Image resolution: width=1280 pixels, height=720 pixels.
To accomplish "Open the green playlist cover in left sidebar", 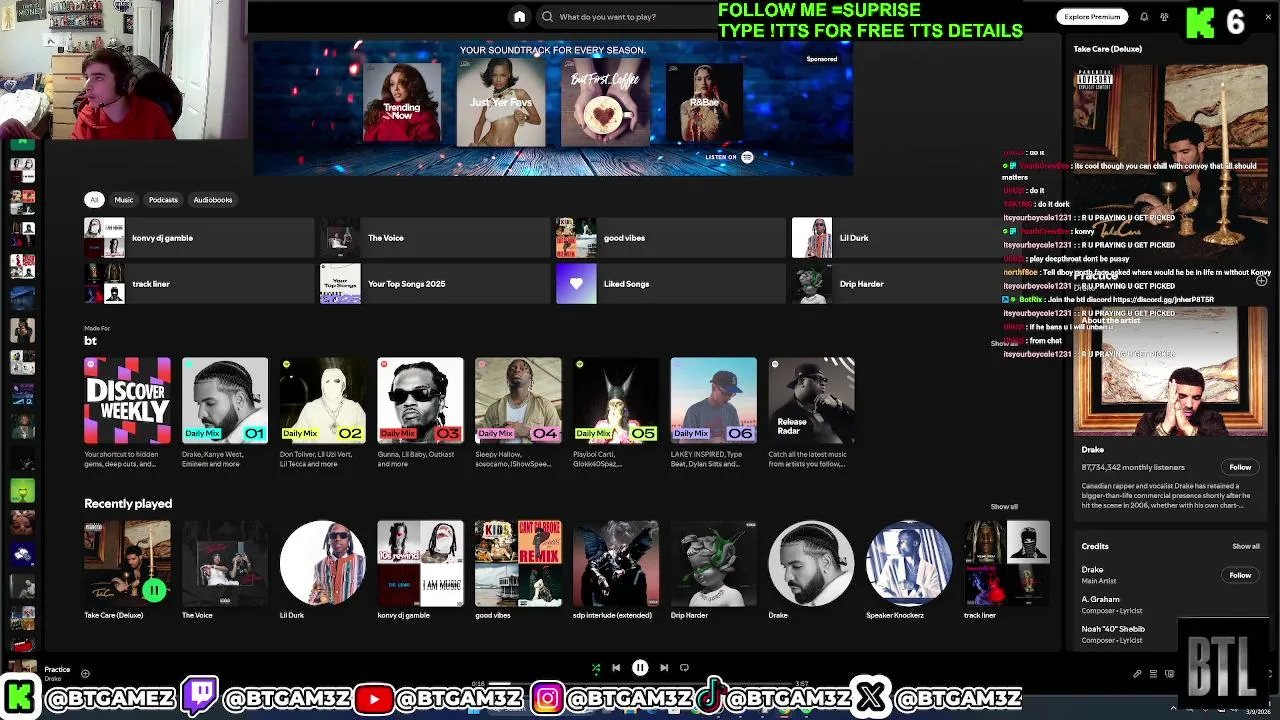I will pyautogui.click(x=22, y=491).
